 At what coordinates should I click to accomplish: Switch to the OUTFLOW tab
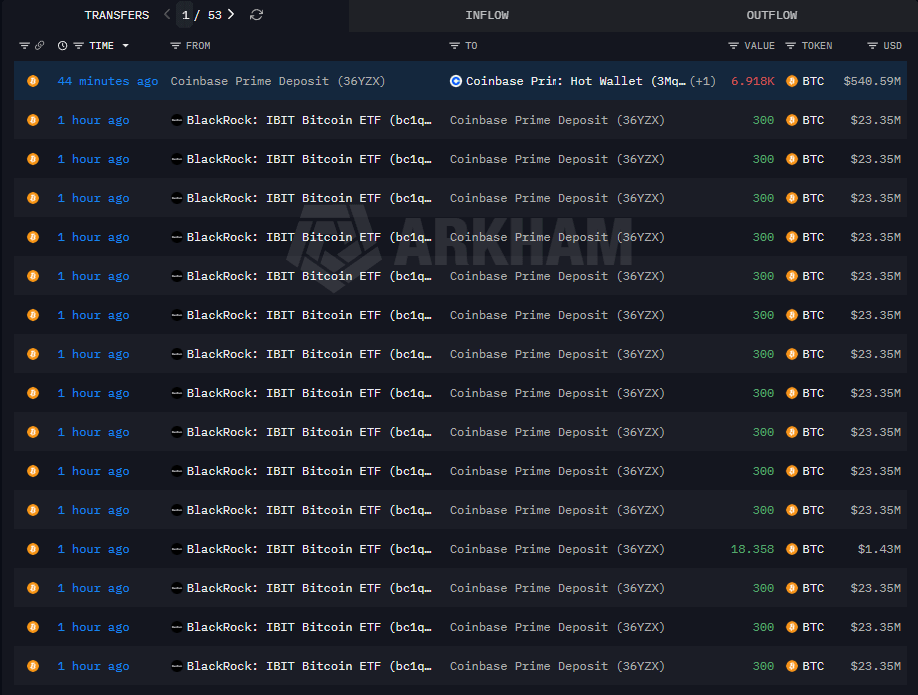tap(772, 15)
